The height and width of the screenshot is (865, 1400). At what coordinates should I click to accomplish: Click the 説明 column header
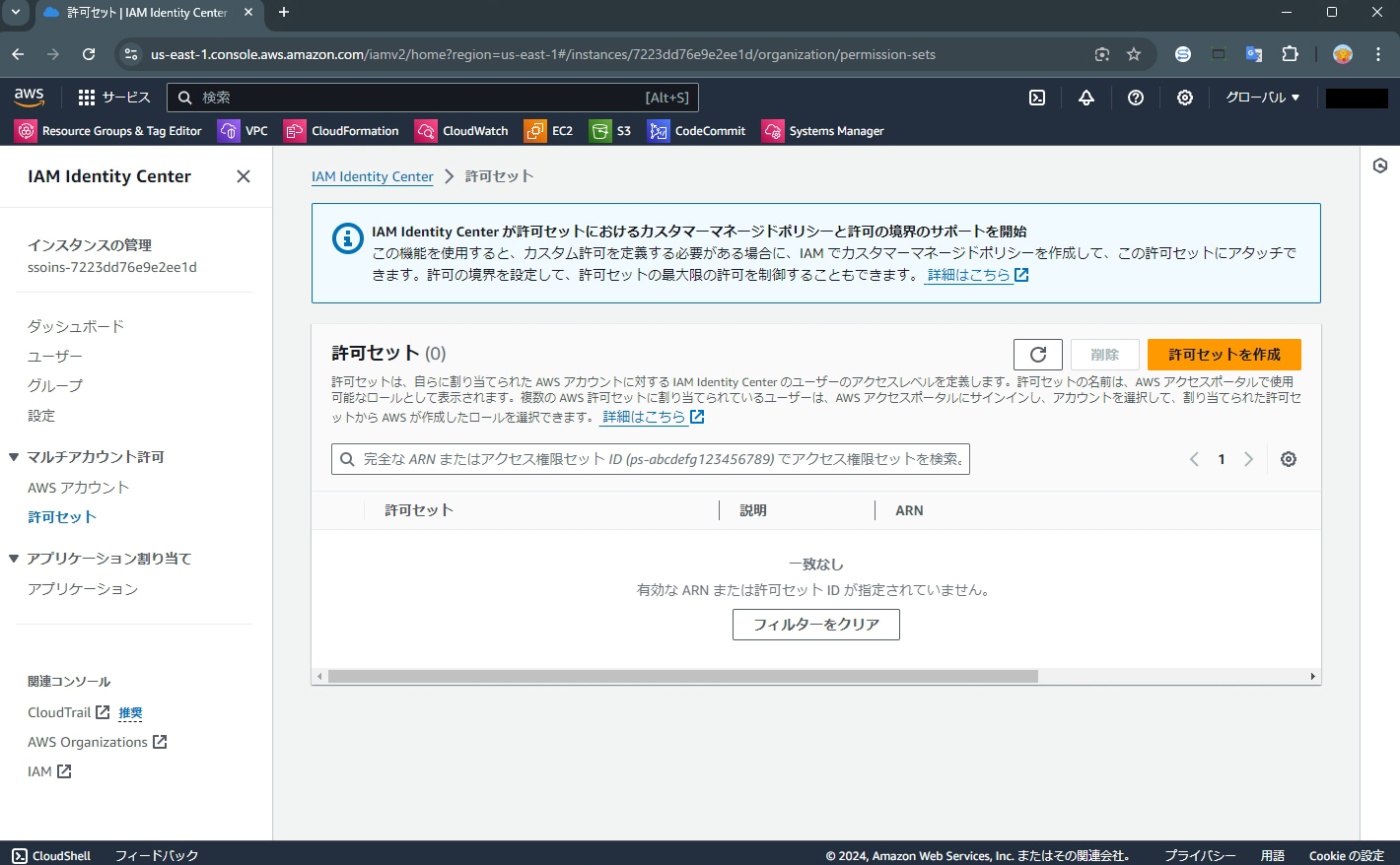(x=753, y=510)
